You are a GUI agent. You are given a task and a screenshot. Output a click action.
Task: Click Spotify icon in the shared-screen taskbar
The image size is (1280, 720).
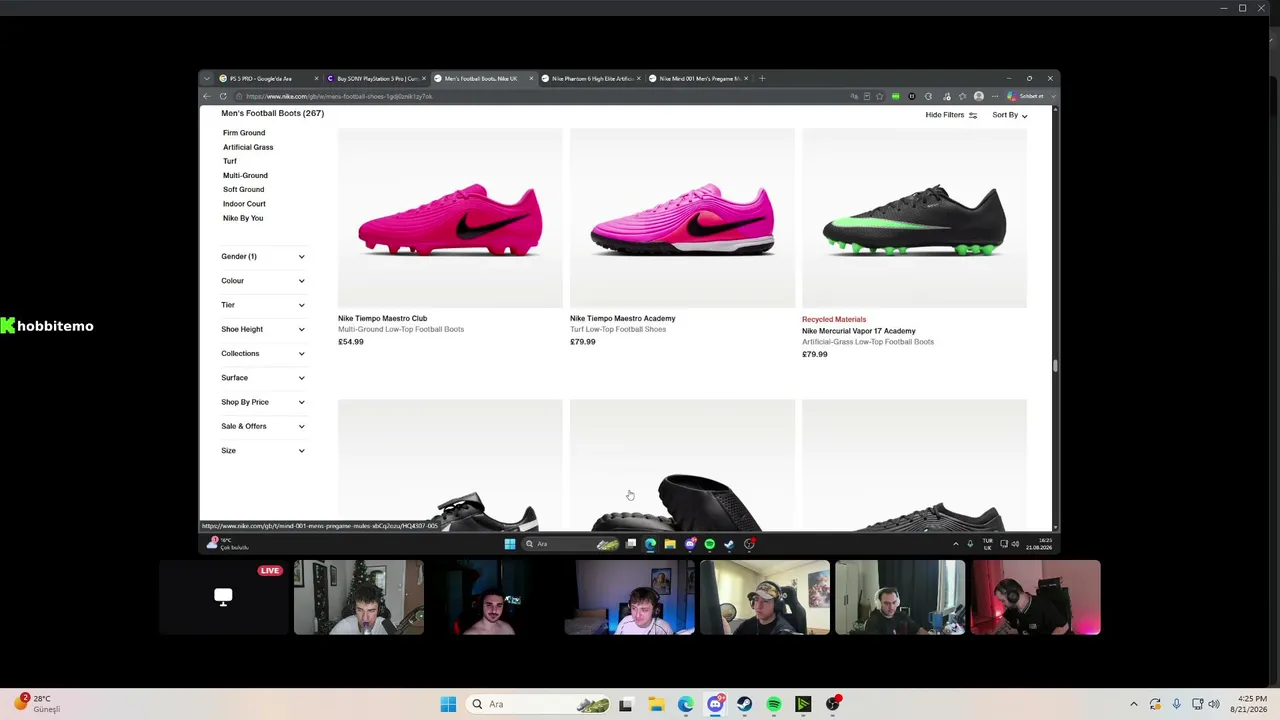click(710, 544)
